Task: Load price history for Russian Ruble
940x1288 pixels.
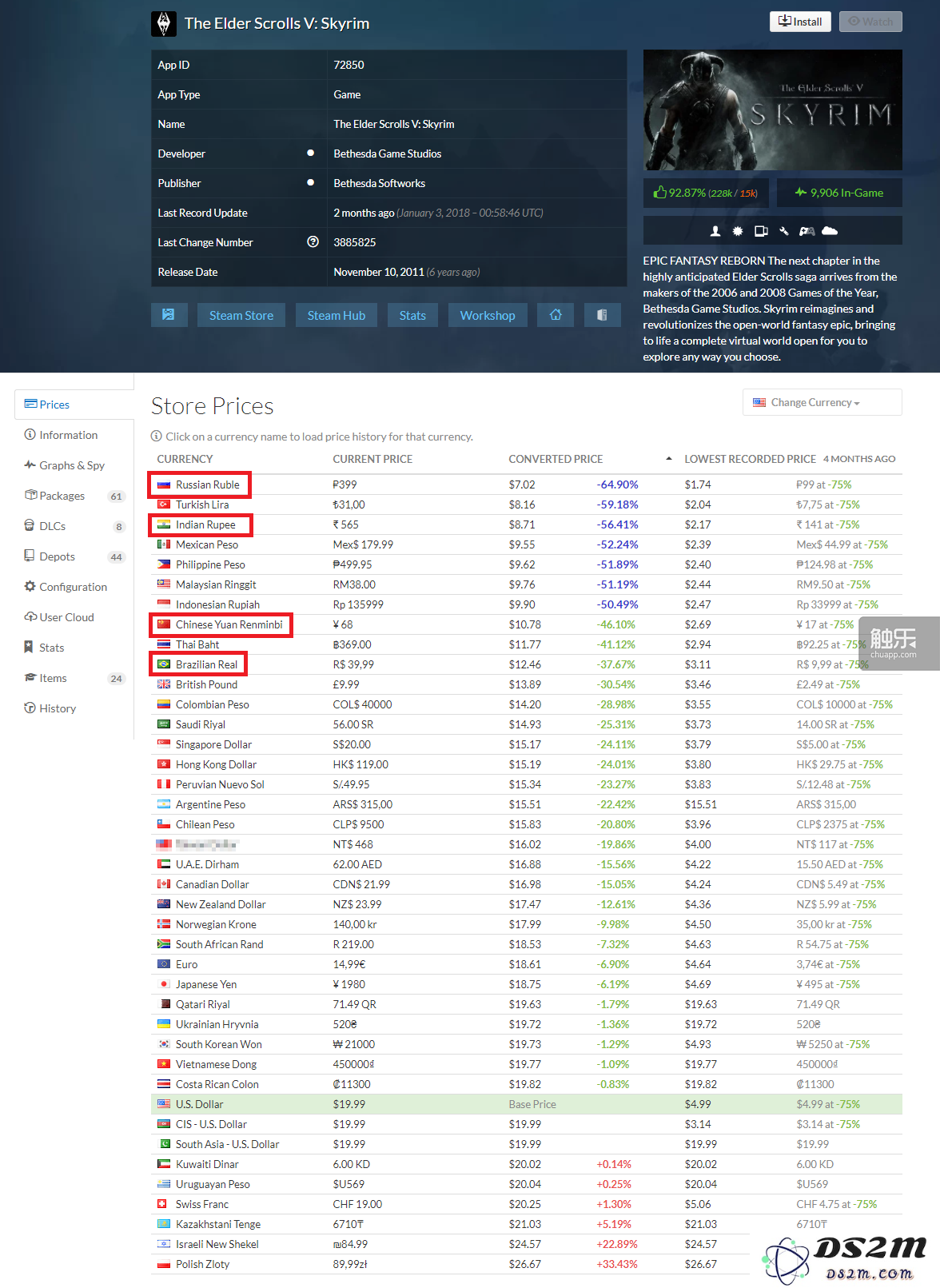Action: pyautogui.click(x=208, y=484)
